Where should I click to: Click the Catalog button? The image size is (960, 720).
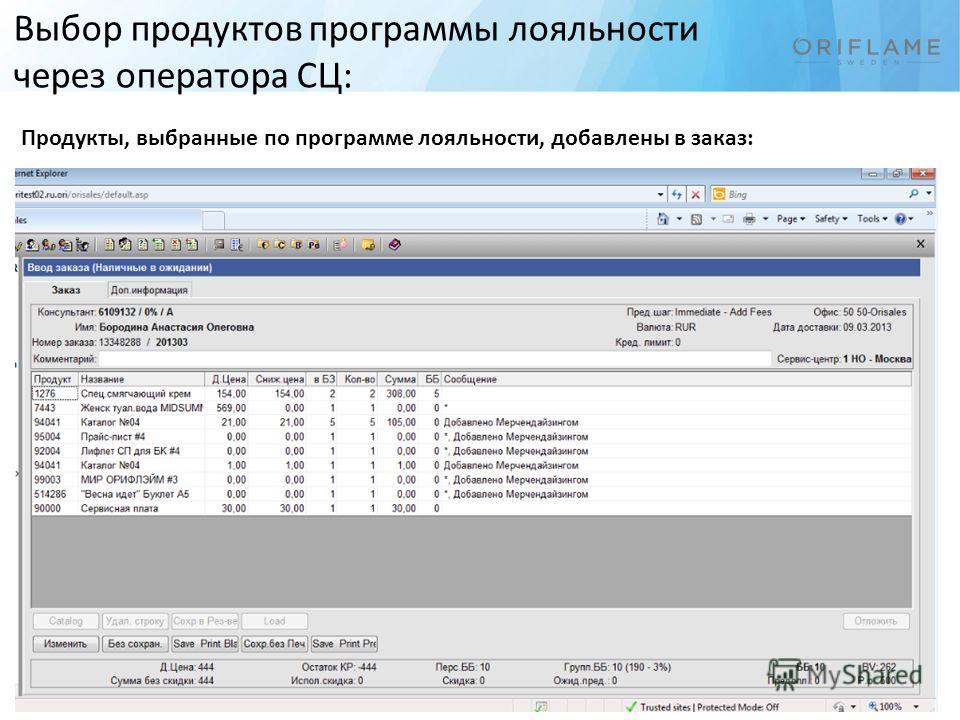[66, 621]
